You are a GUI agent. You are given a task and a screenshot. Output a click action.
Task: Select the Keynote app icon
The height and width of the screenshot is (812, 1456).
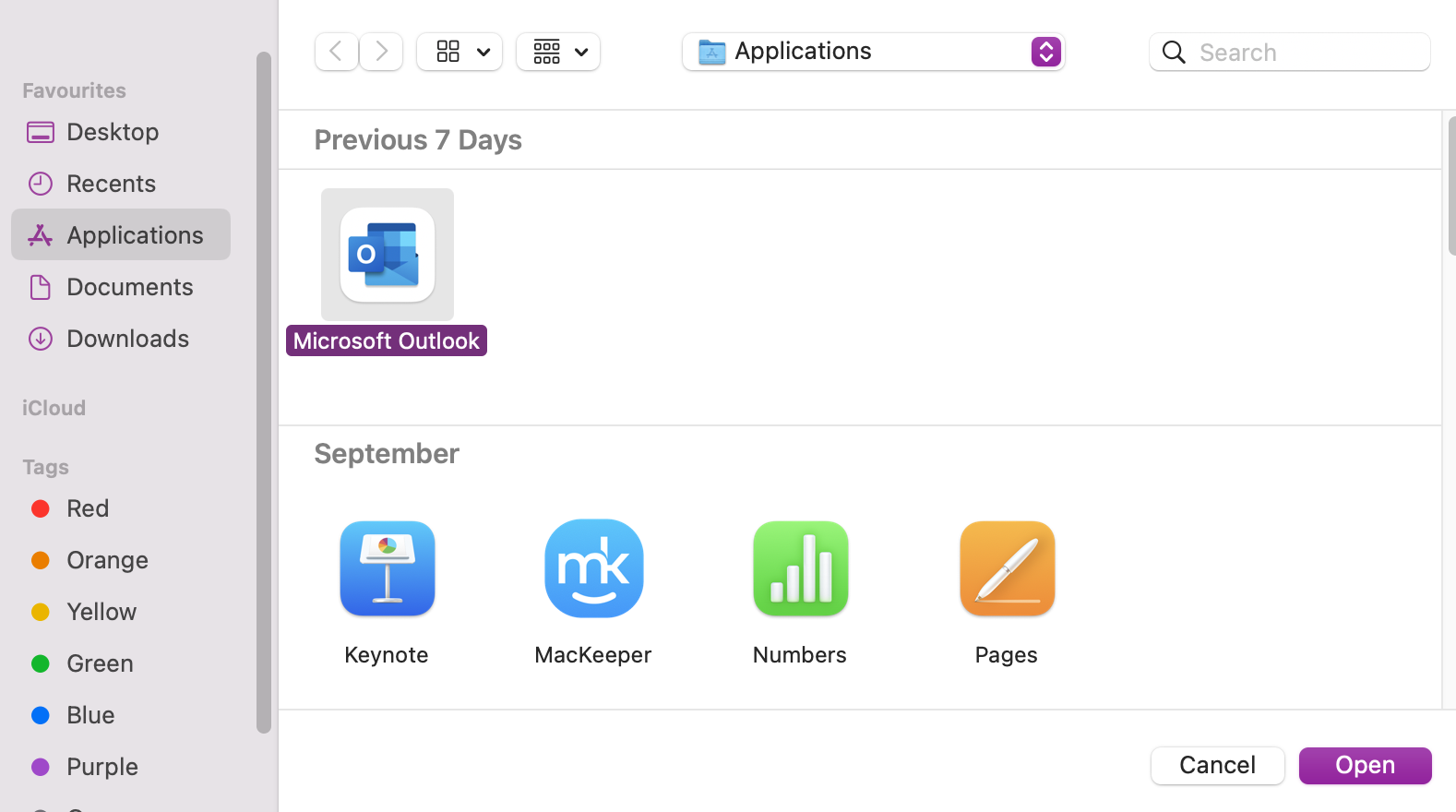click(388, 568)
